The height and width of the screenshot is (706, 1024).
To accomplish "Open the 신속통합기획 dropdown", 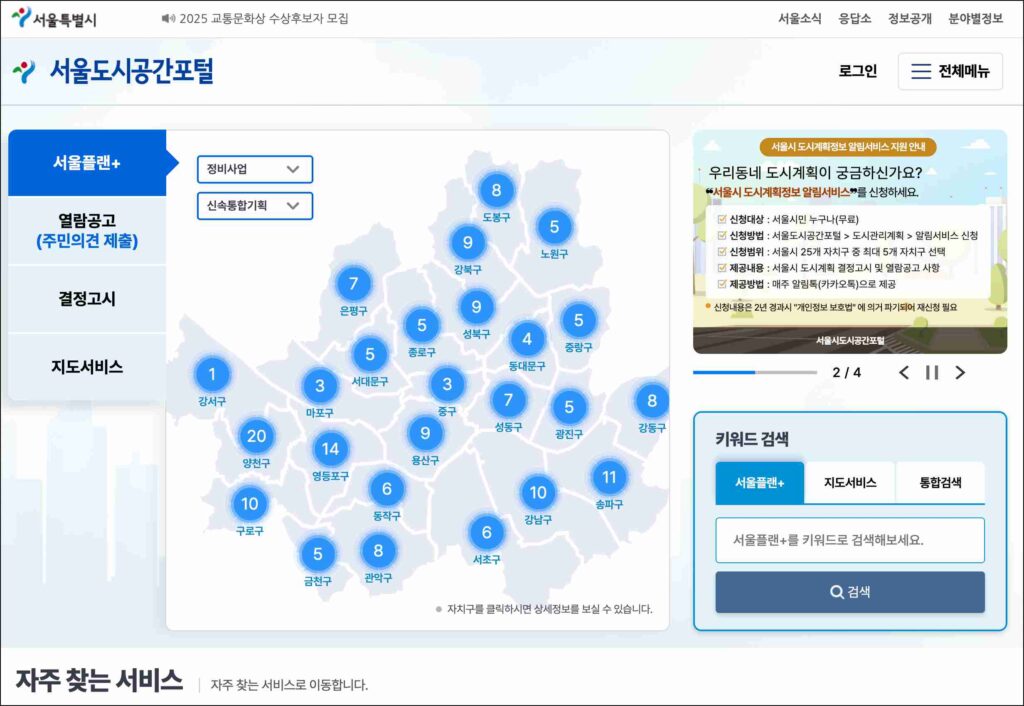I will pos(255,206).
